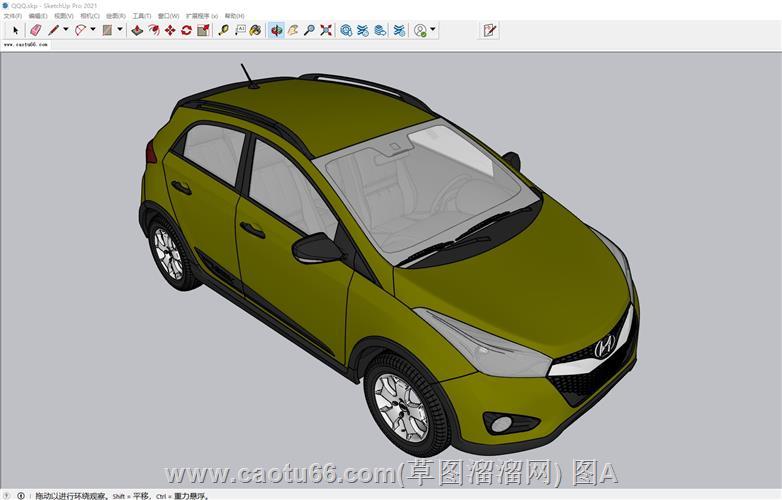Open the 绘图(R) menu
Viewport: 782px width, 500px height.
click(x=116, y=16)
